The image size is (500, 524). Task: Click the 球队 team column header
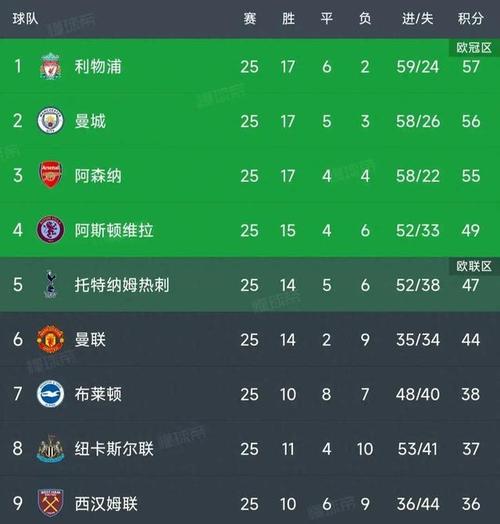click(25, 18)
